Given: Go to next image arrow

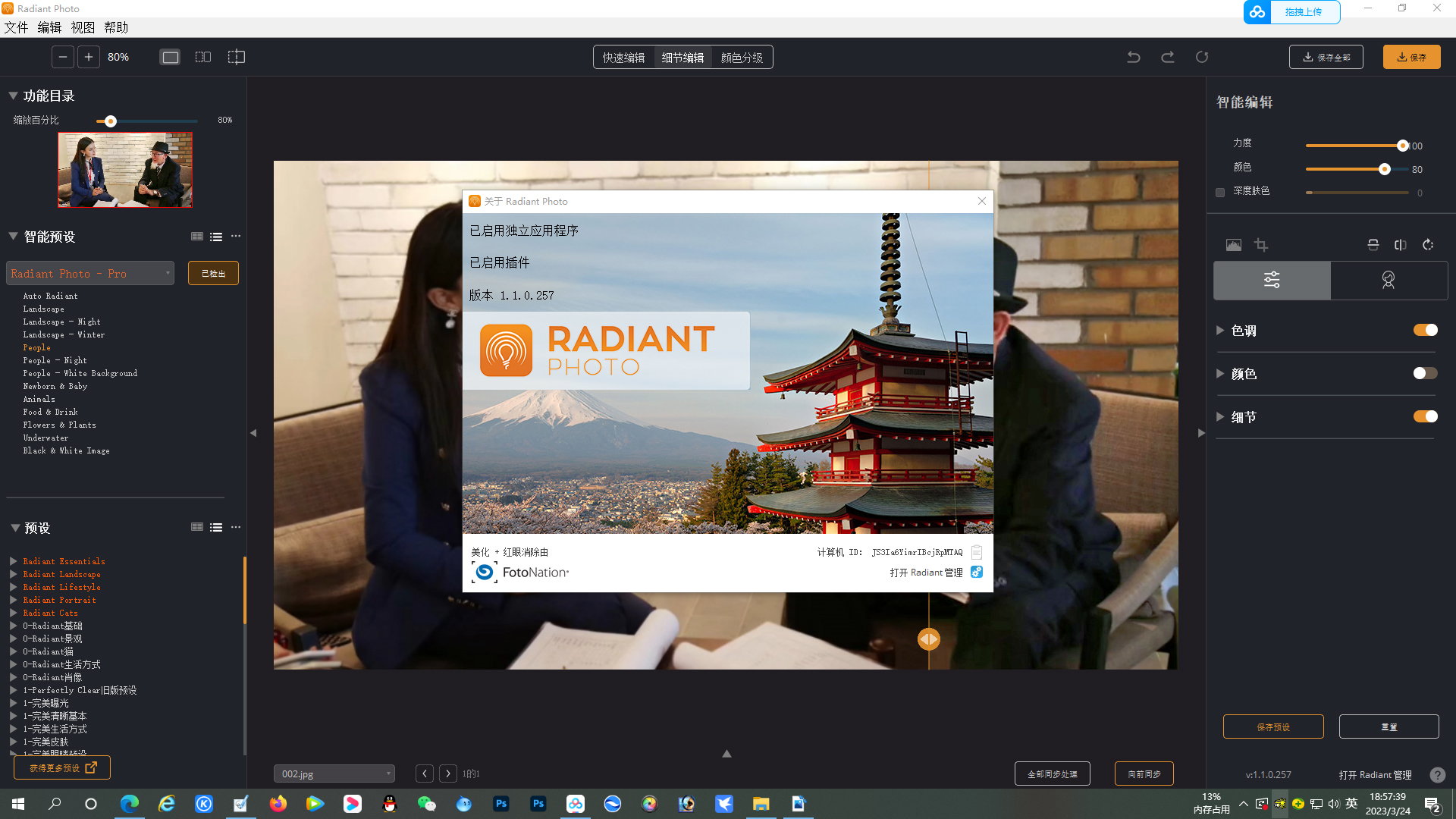Looking at the screenshot, I should point(448,773).
